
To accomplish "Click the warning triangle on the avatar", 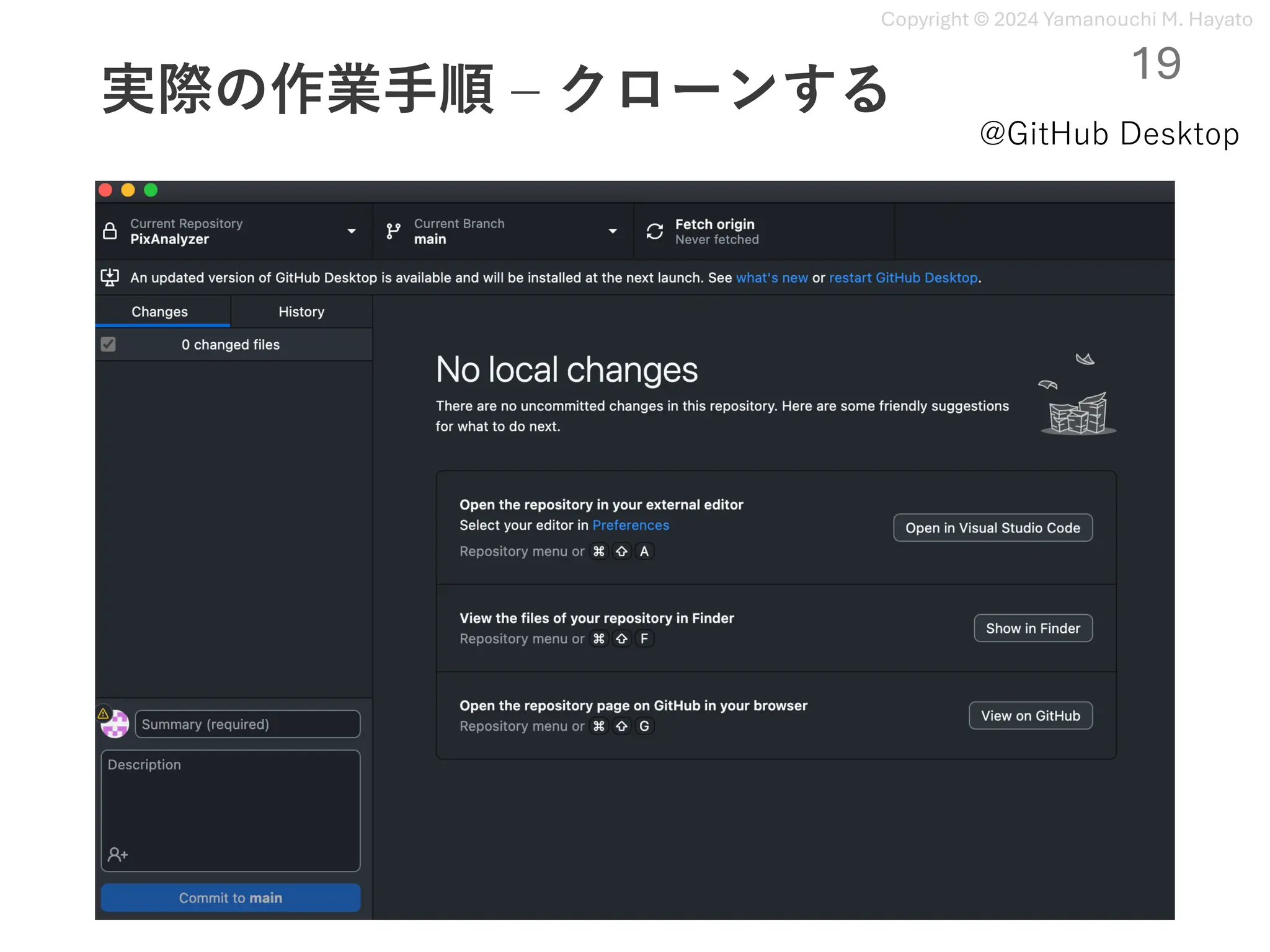I will (x=103, y=713).
